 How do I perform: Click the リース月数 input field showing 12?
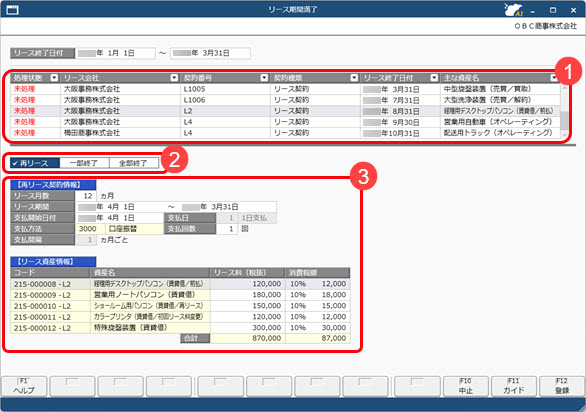[x=86, y=196]
